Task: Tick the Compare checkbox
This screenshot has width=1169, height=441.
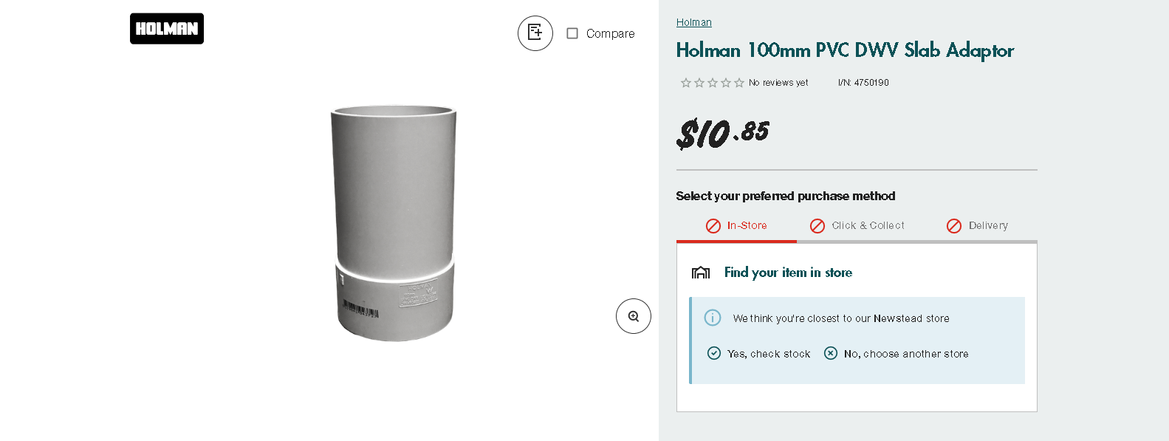Action: click(x=572, y=33)
